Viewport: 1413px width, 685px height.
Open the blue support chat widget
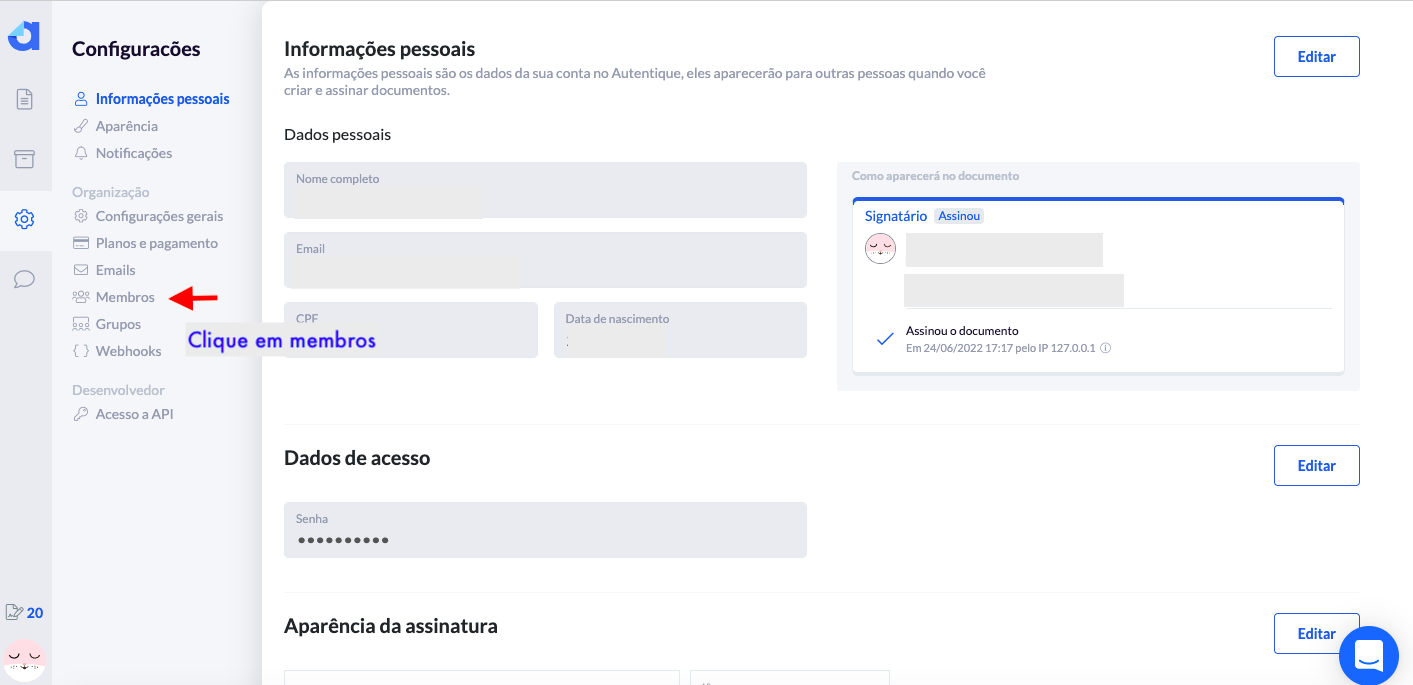tap(1368, 656)
